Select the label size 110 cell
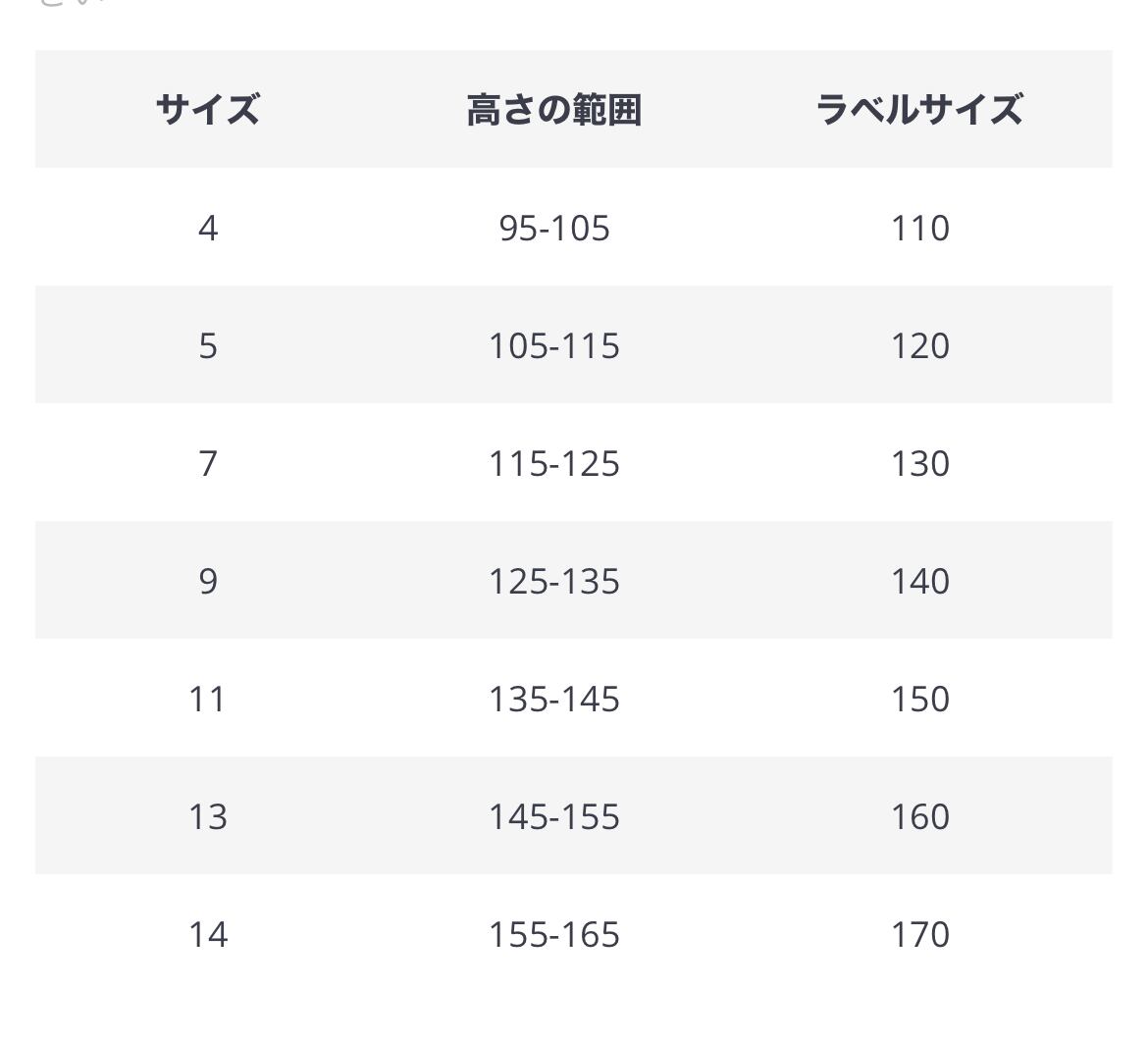1148x1041 pixels. click(919, 228)
